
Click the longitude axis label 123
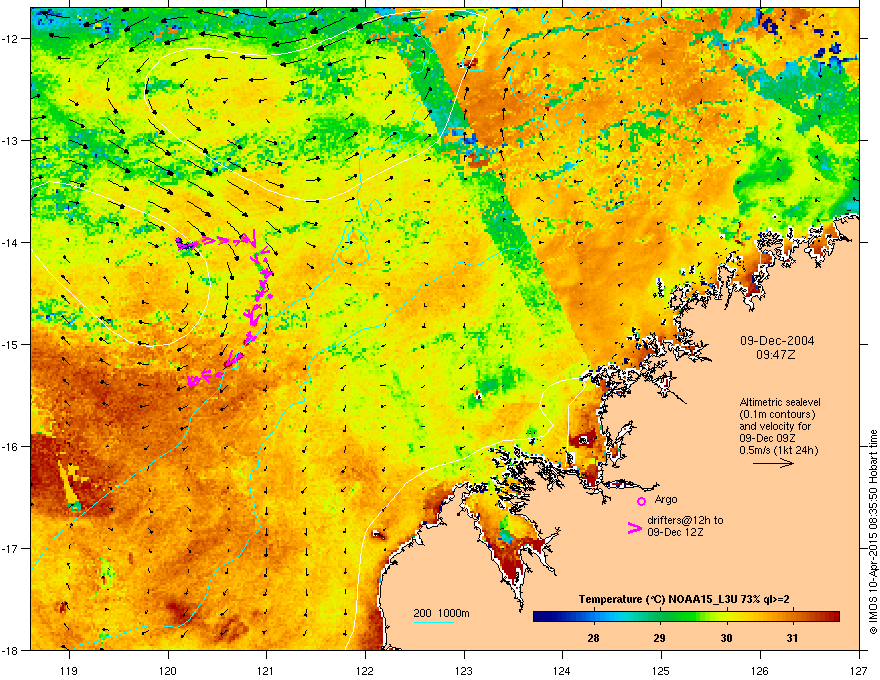coord(464,670)
